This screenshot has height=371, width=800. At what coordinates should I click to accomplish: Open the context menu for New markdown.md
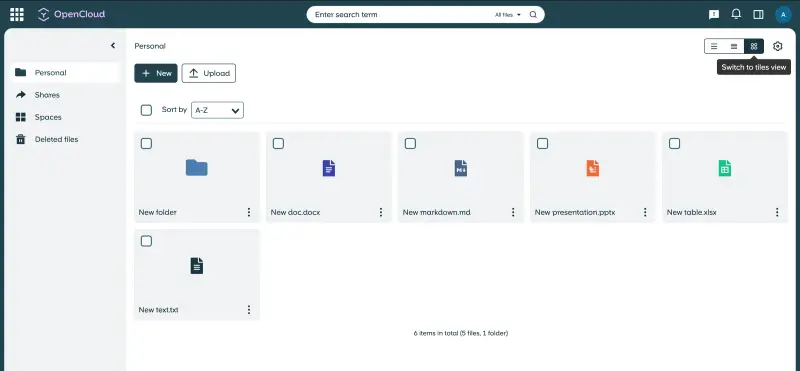point(513,212)
